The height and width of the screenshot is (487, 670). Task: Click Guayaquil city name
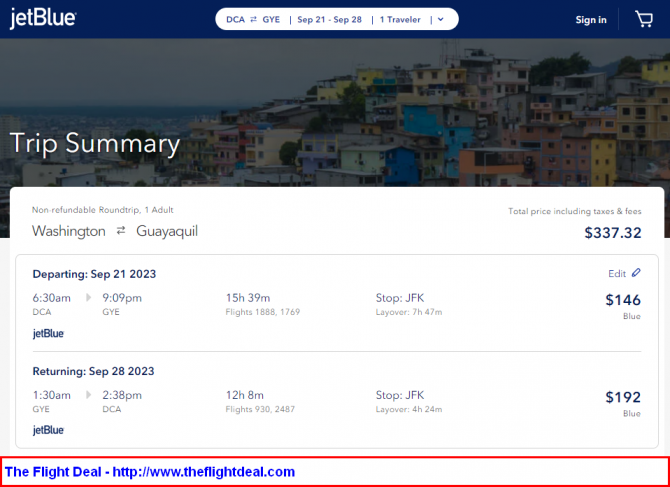167,231
